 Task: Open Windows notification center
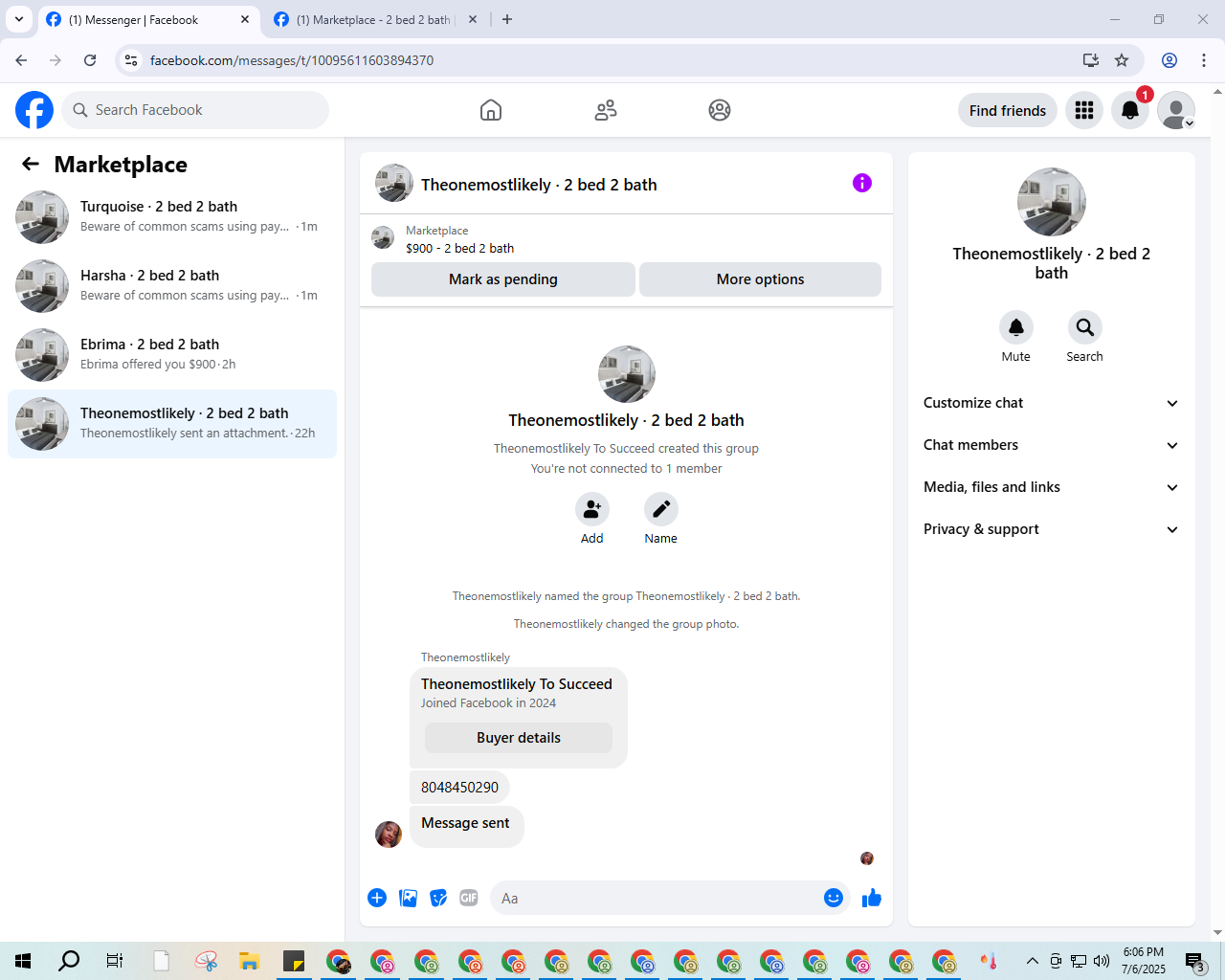(1194, 961)
